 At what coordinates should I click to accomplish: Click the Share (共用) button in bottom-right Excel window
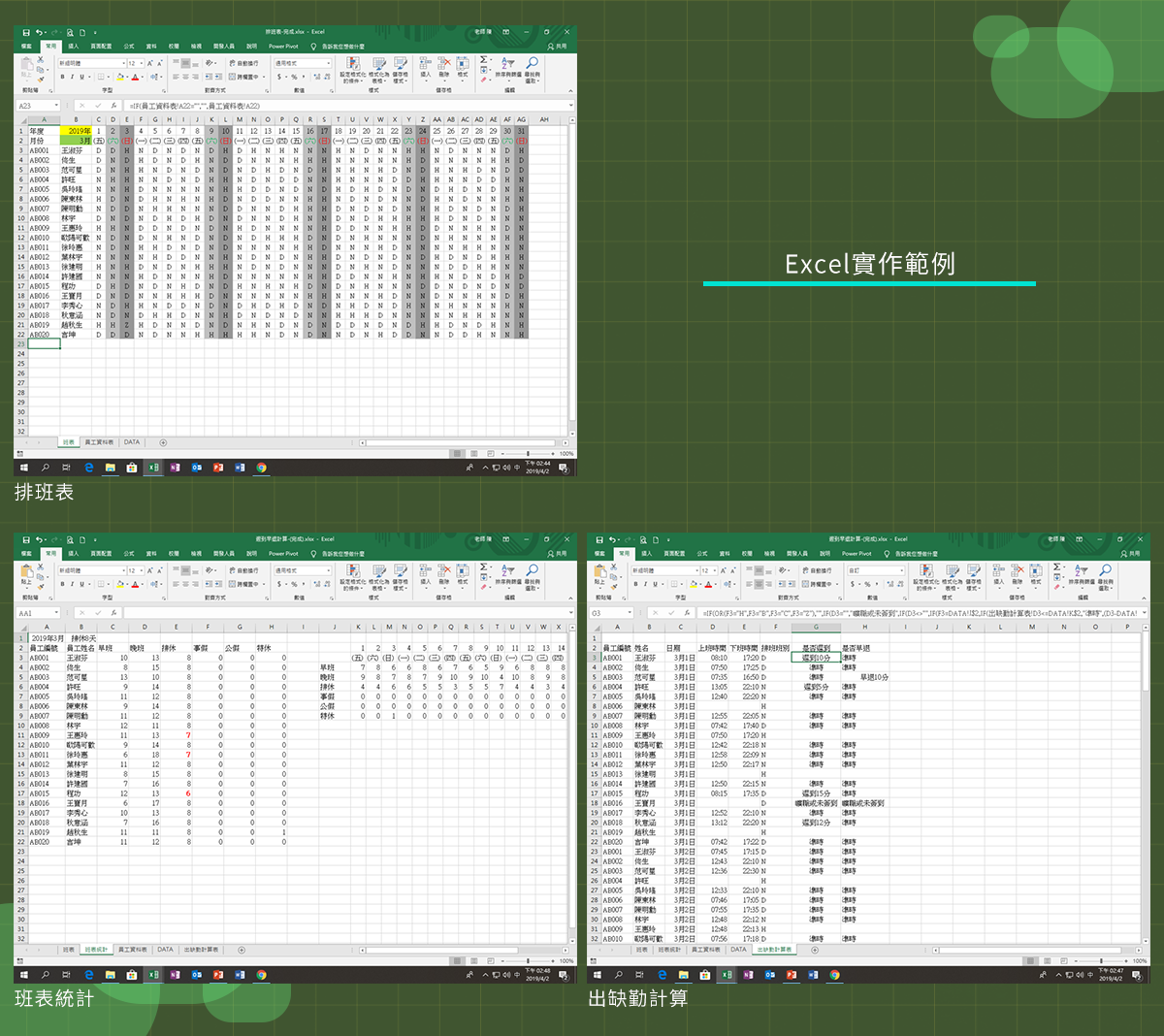click(1129, 554)
